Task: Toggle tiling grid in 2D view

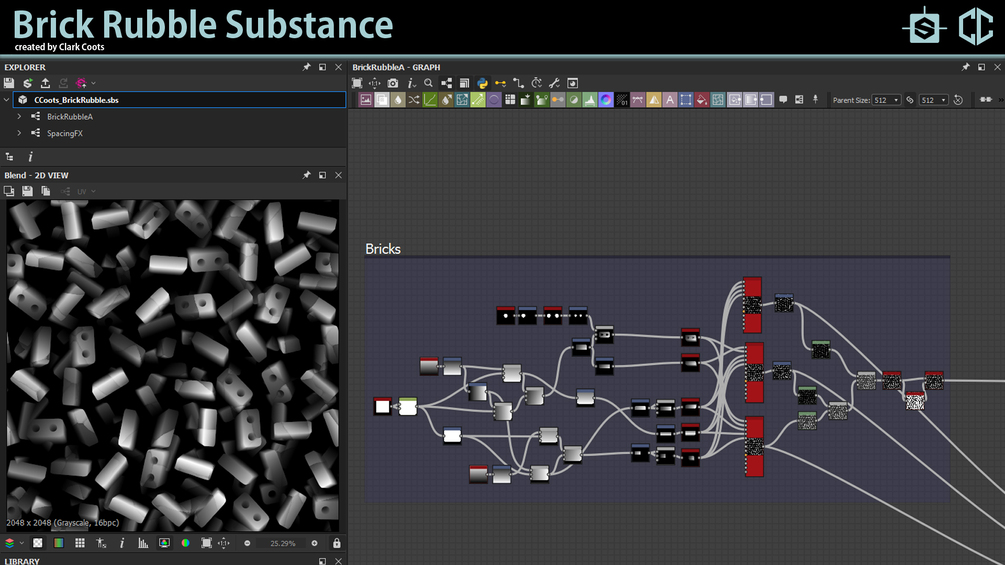Action: tap(79, 543)
